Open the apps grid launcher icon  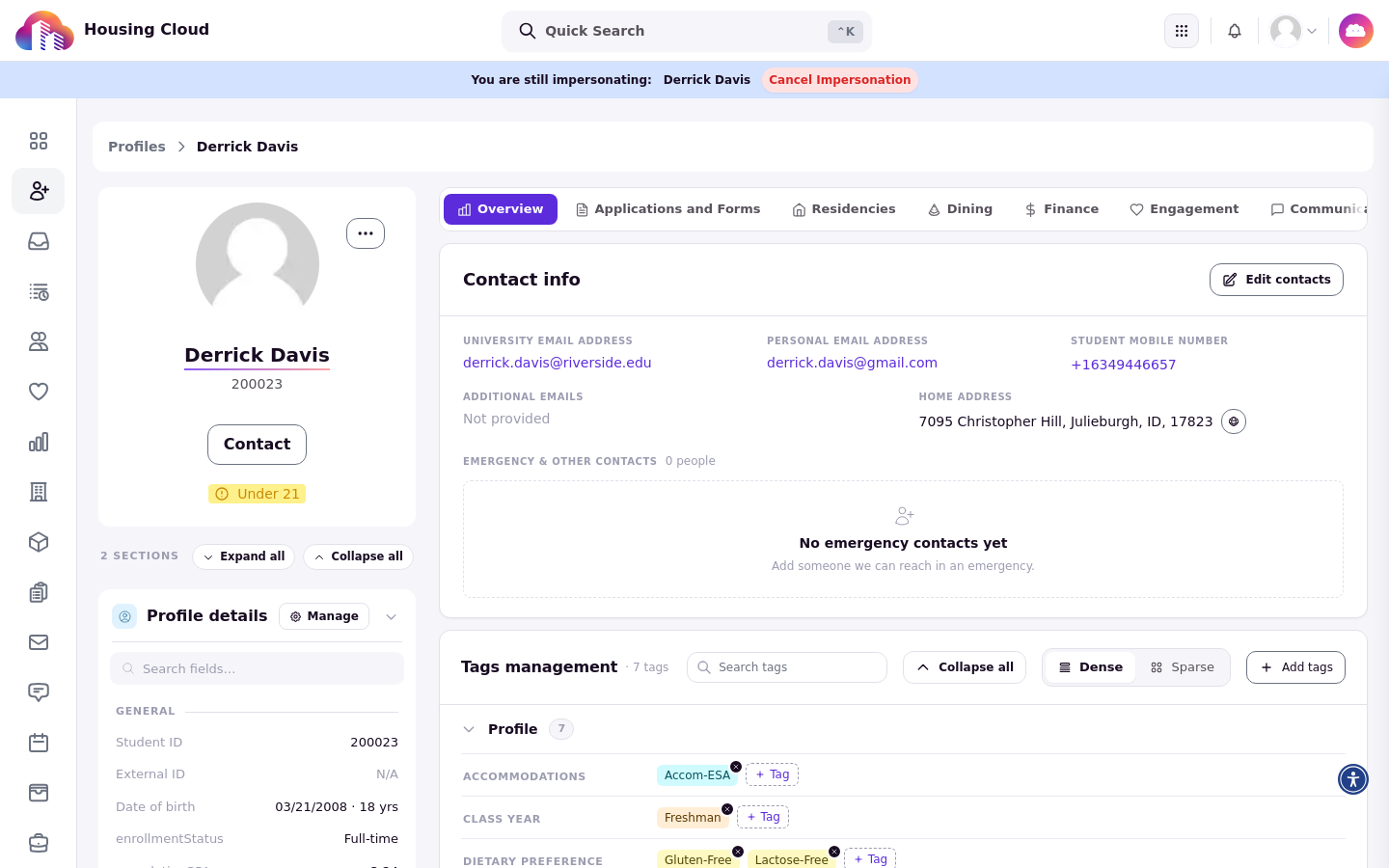coord(1182,31)
